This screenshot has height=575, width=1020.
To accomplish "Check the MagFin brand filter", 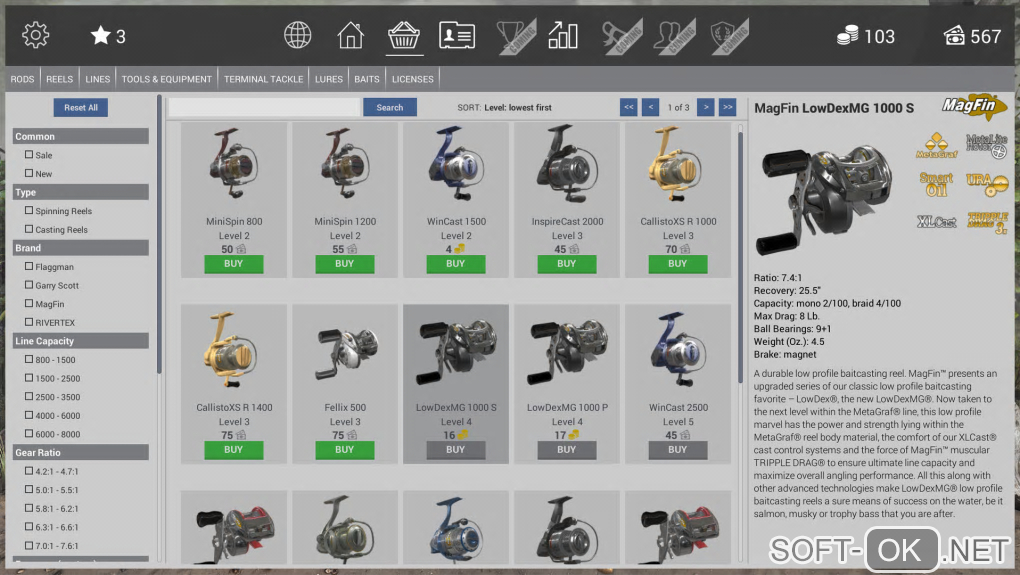I will 29,303.
